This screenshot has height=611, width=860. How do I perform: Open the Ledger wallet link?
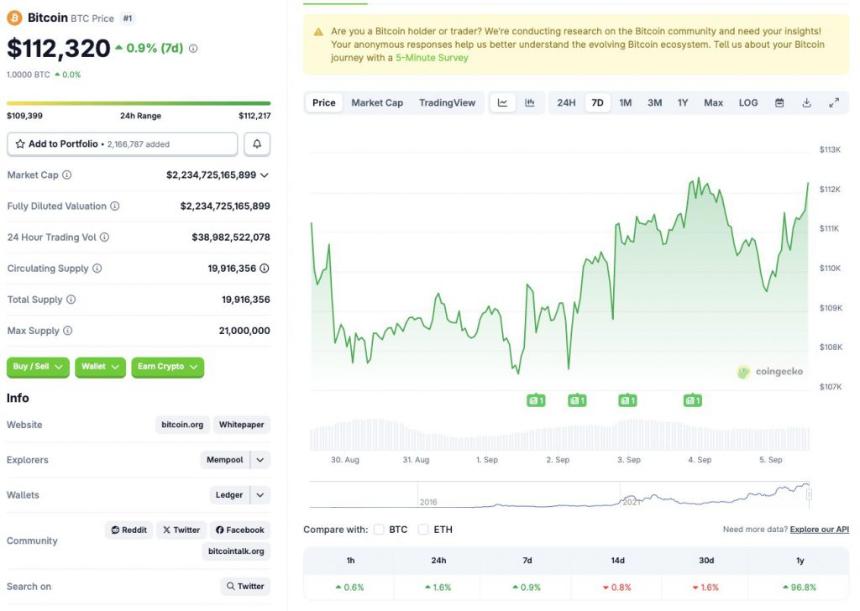tap(229, 495)
